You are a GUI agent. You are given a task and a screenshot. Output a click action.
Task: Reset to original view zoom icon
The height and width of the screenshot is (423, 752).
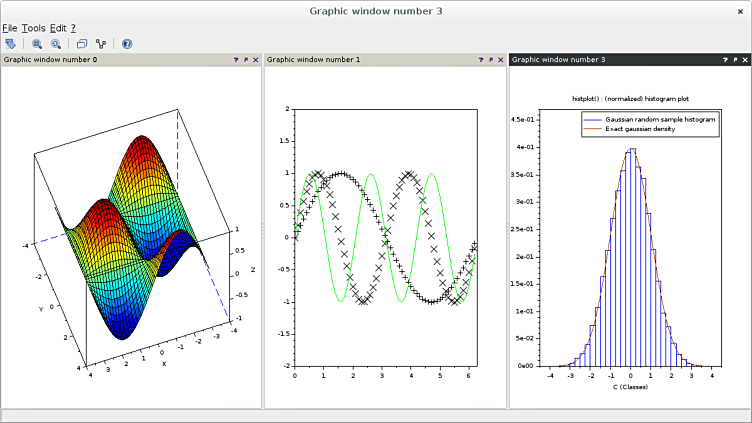point(56,44)
